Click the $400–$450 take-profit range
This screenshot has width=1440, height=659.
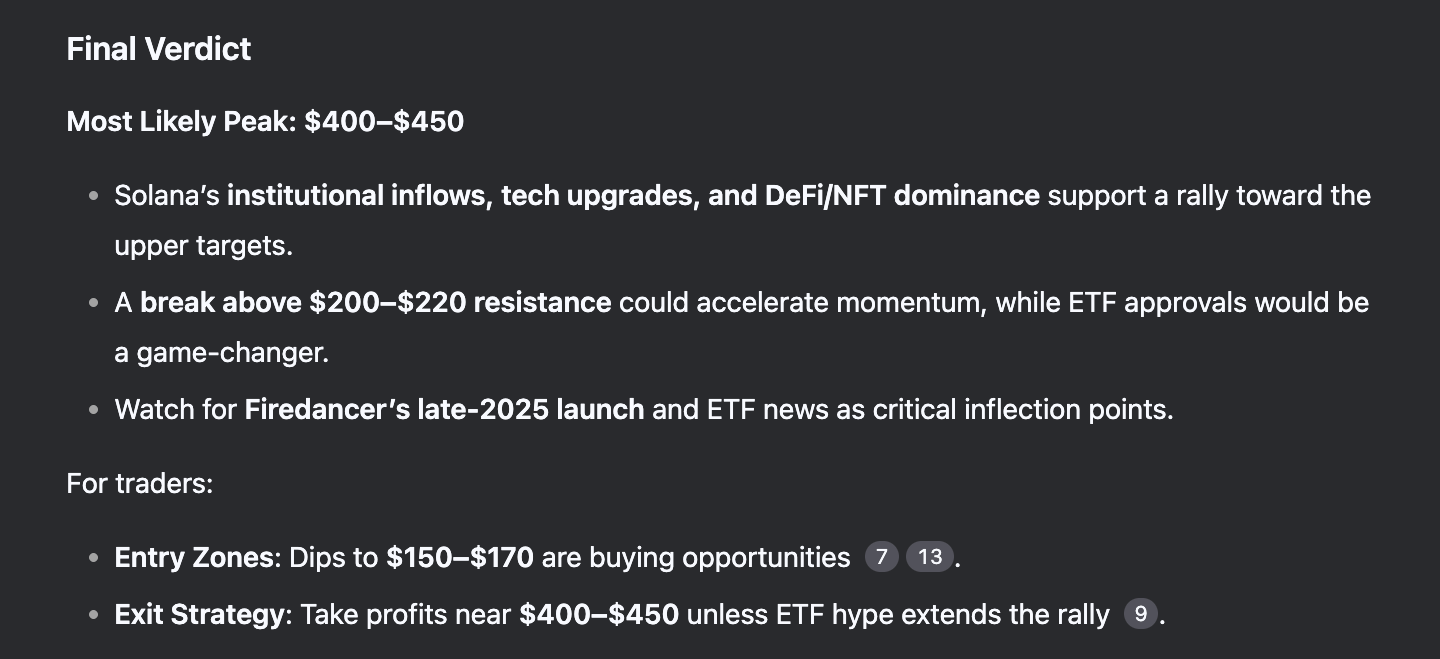tap(599, 614)
